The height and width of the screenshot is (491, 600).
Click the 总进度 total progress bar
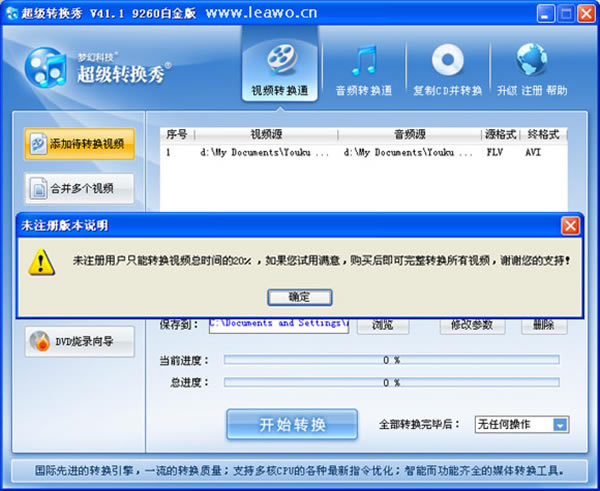pos(391,382)
